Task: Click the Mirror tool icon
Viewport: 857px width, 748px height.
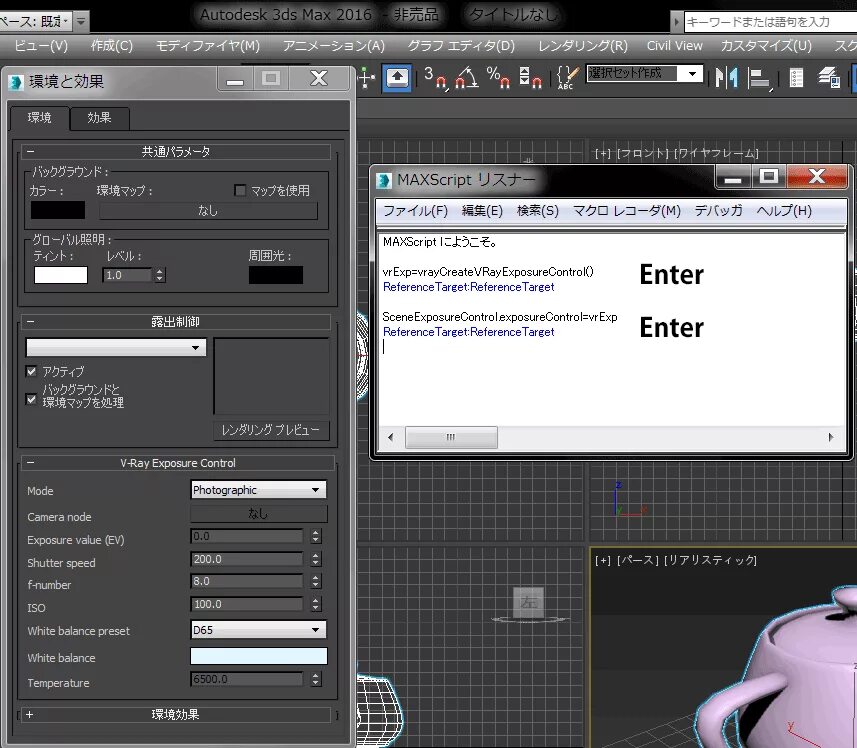Action: [x=727, y=78]
